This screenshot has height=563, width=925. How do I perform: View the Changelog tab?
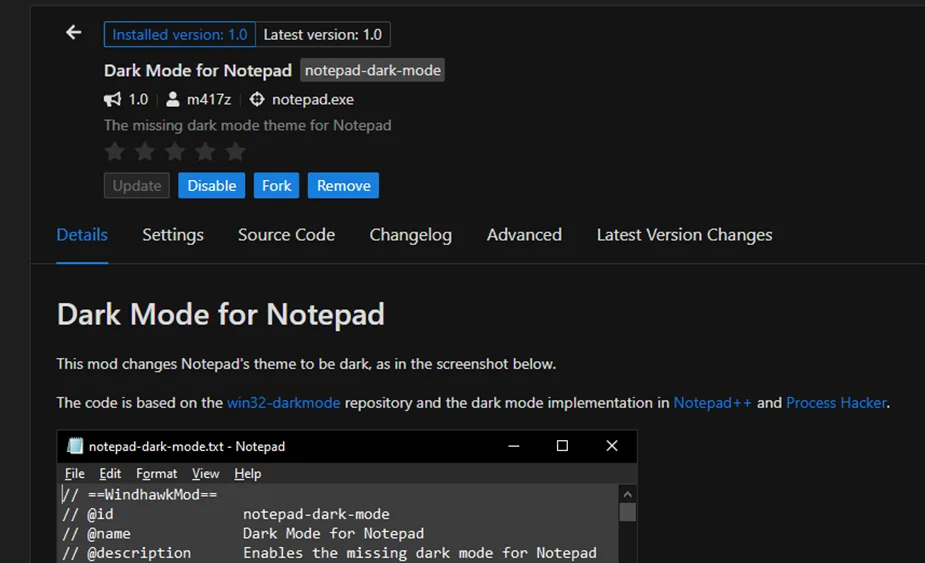[x=411, y=235]
